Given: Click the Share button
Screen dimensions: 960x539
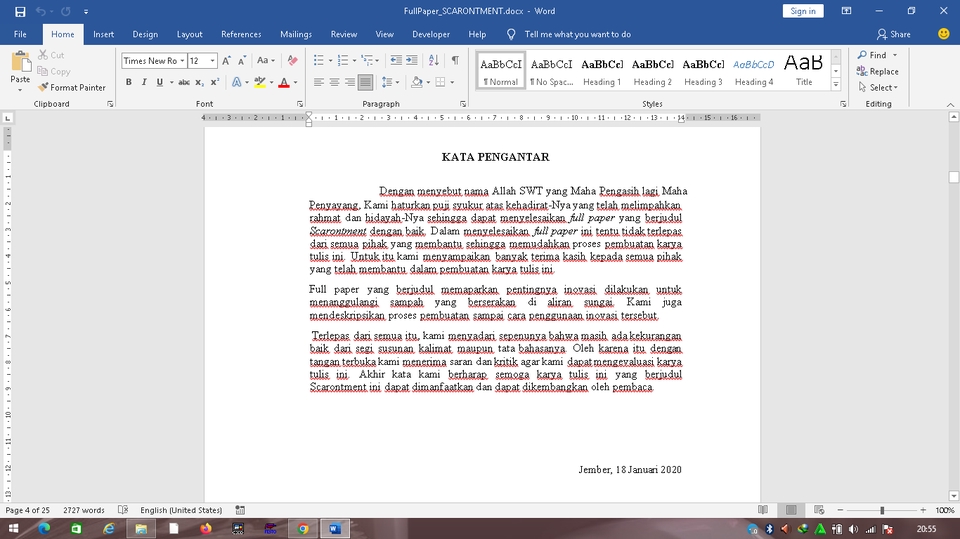Looking at the screenshot, I should click(x=894, y=34).
